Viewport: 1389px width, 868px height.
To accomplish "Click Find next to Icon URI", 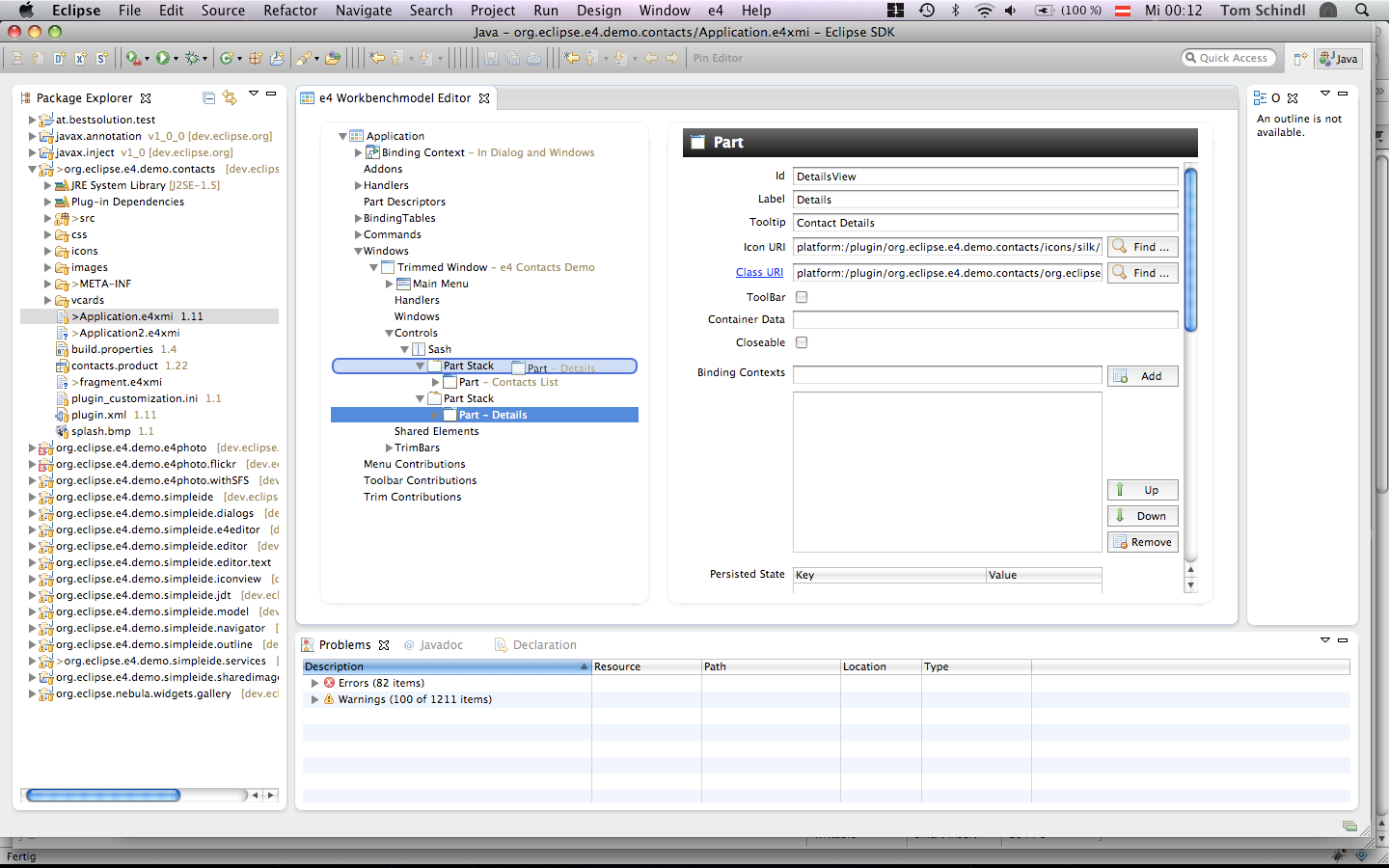I will 1143,247.
